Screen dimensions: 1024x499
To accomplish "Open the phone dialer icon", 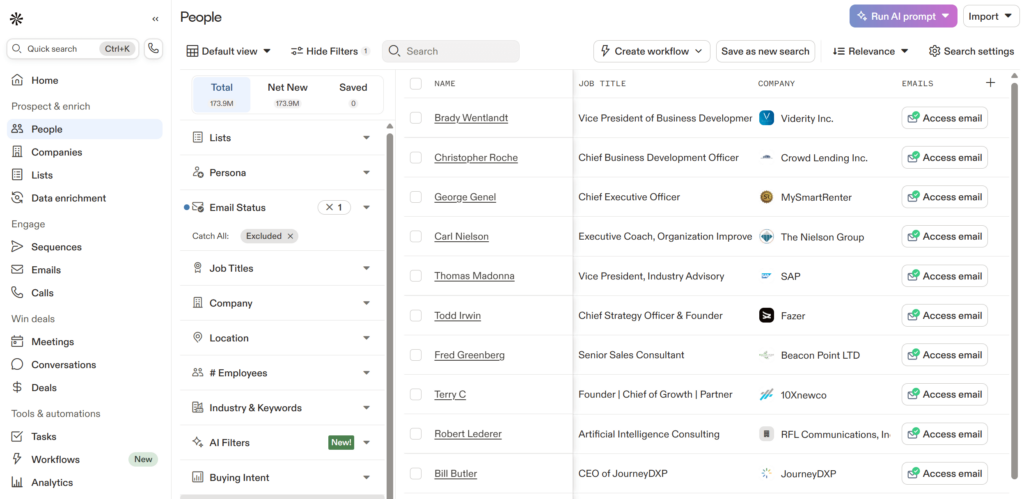I will pos(153,48).
